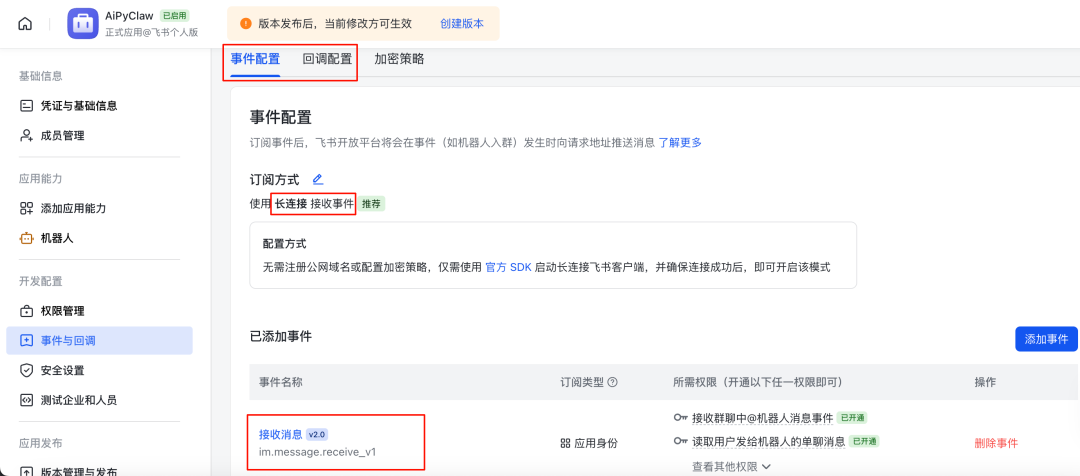Open 安全设置 in sidebar
Viewport: 1080px width, 476px height.
pyautogui.click(x=62, y=371)
